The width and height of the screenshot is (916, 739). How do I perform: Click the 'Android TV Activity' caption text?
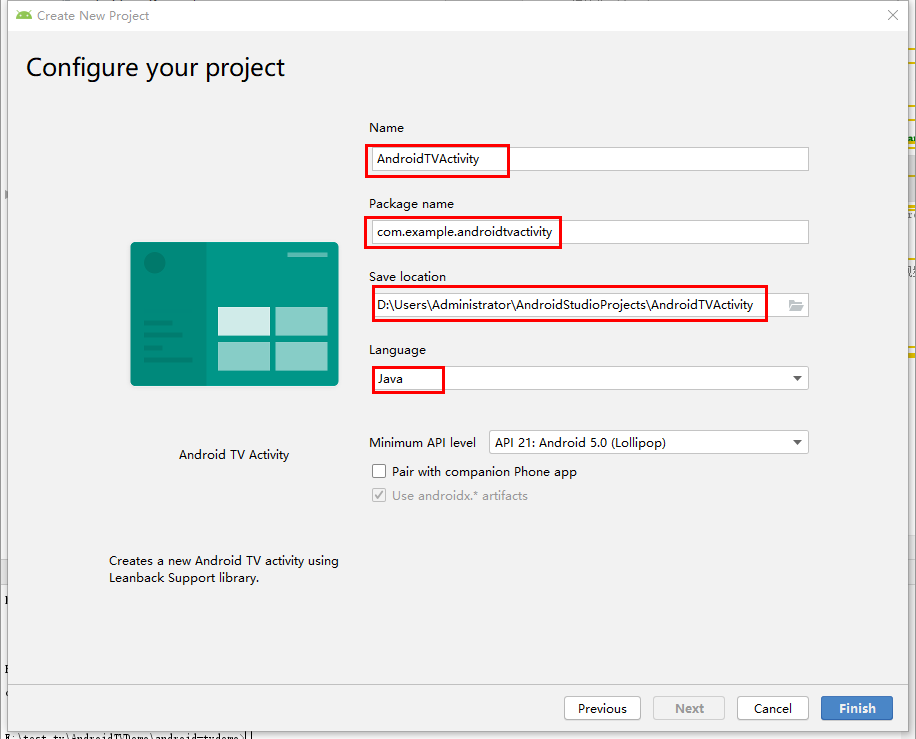(234, 454)
